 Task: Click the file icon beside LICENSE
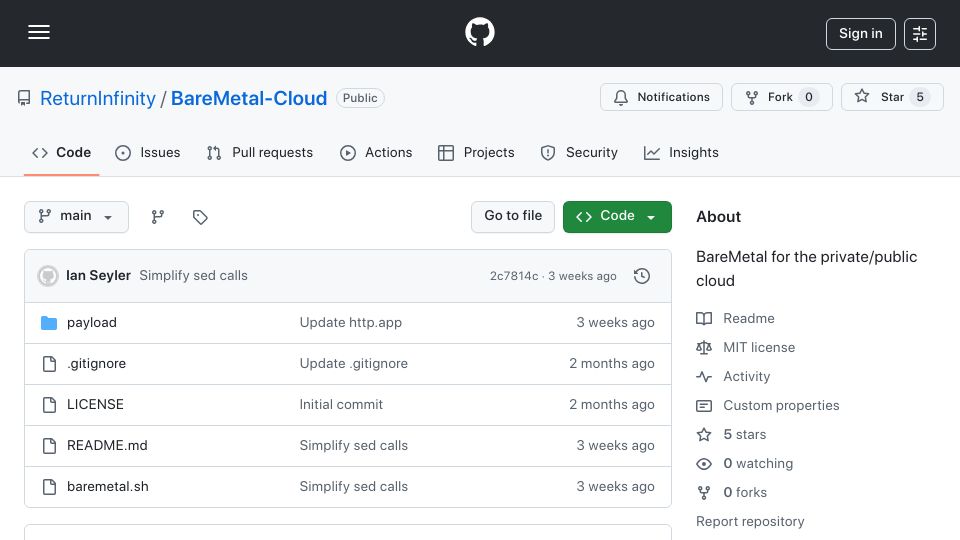[49, 405]
